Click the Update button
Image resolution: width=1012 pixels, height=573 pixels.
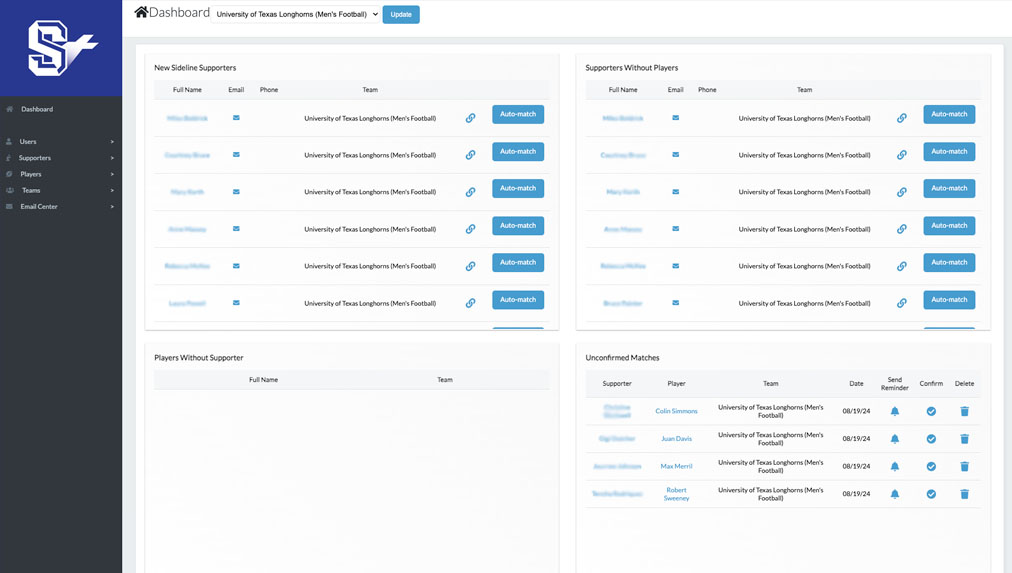click(401, 15)
